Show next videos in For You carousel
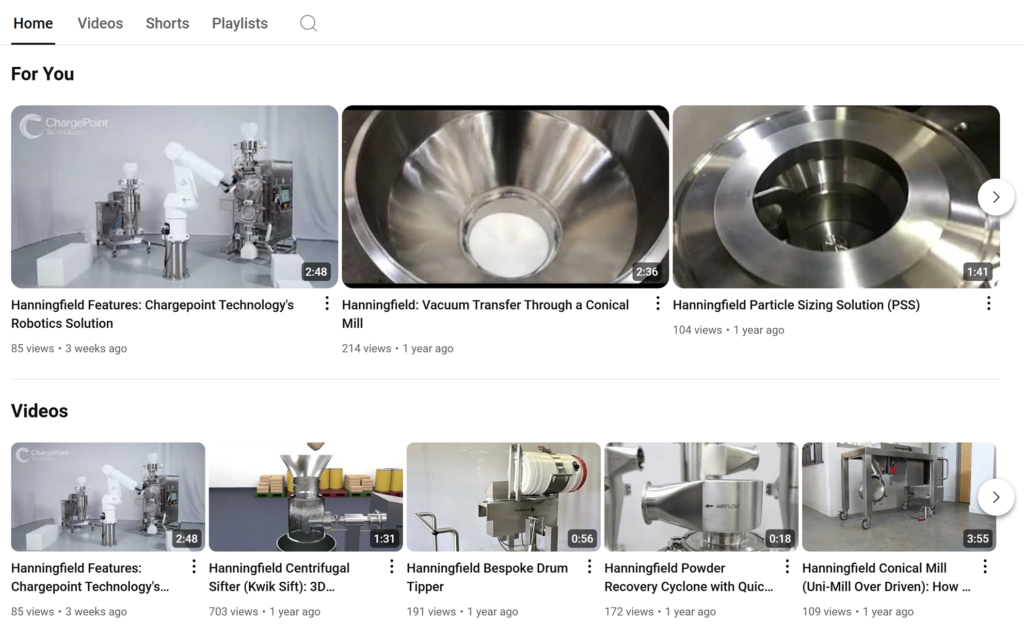Viewport: 1024px width, 638px height. tap(996, 197)
